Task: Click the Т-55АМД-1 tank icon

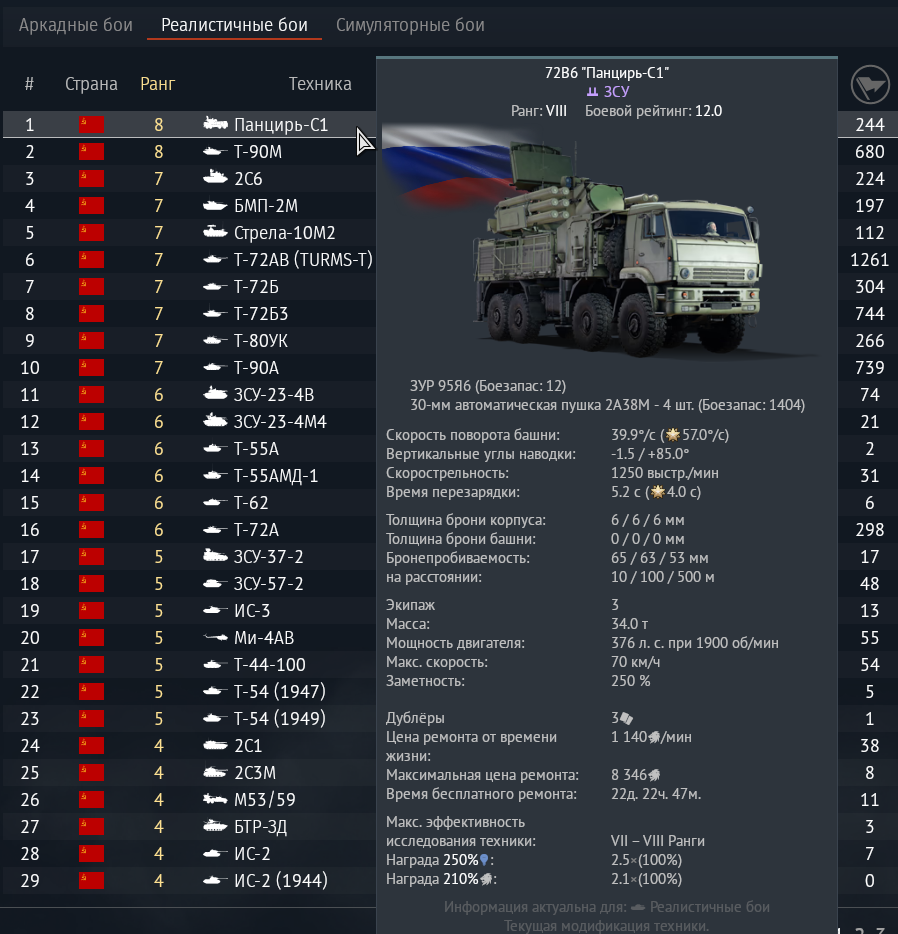Action: click(215, 475)
